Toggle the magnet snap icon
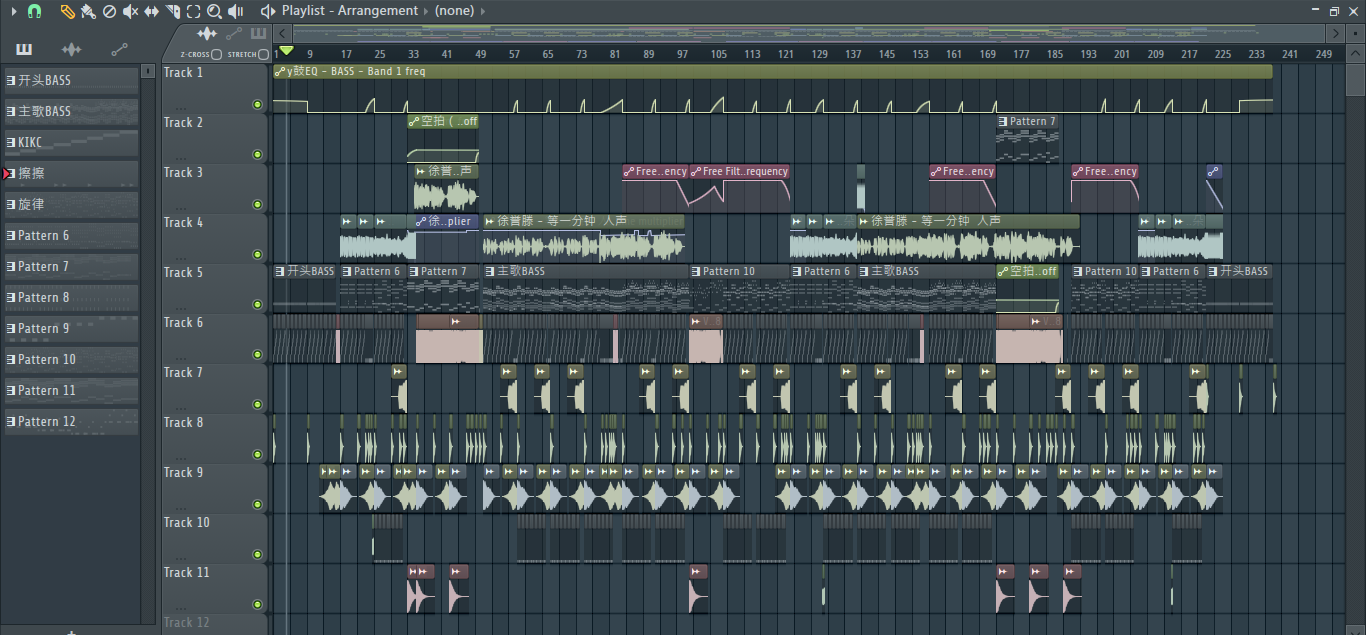The width and height of the screenshot is (1366, 635). pos(34,11)
